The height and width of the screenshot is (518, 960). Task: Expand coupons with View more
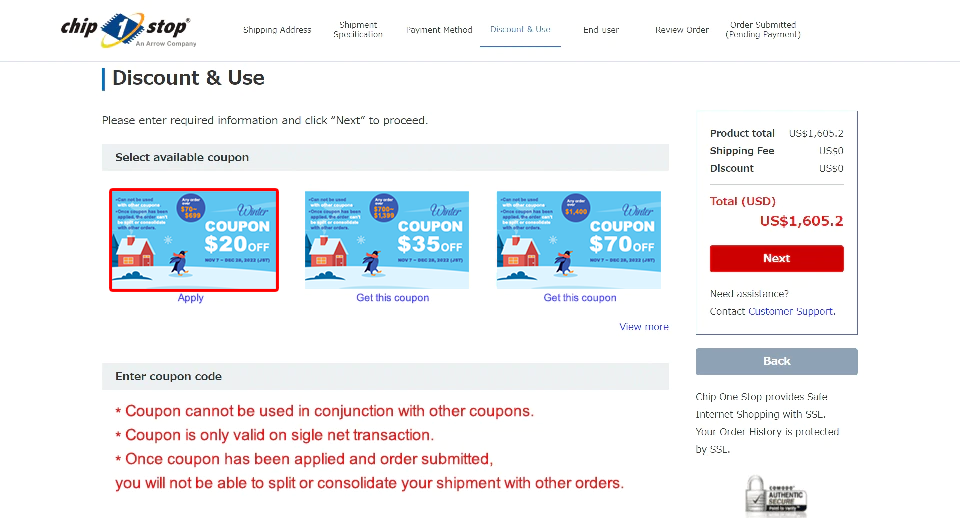[643, 327]
